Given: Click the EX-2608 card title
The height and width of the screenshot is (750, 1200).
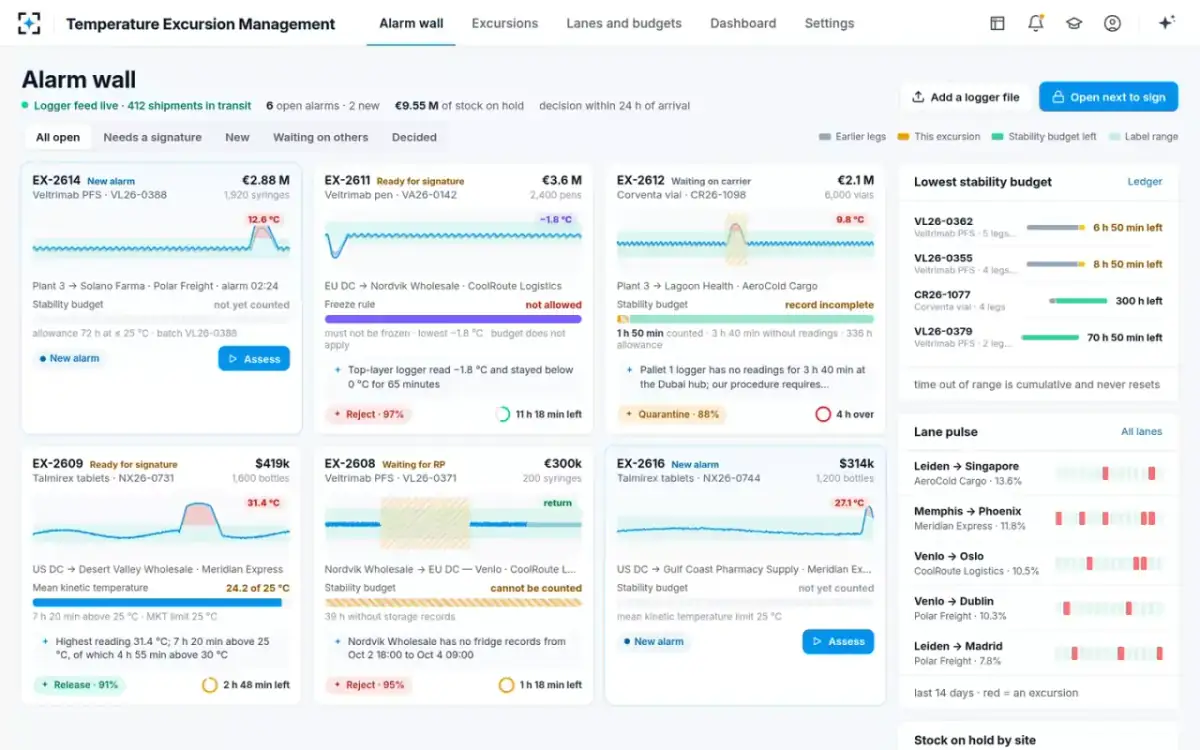Looking at the screenshot, I should pos(350,464).
